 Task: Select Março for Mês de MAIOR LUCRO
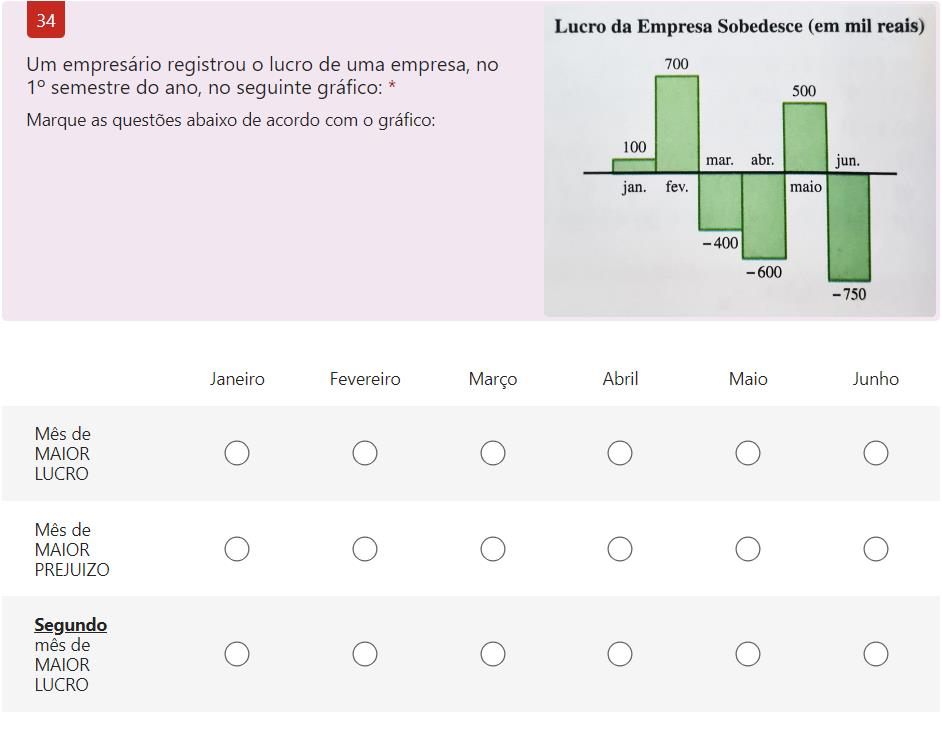coord(493,453)
